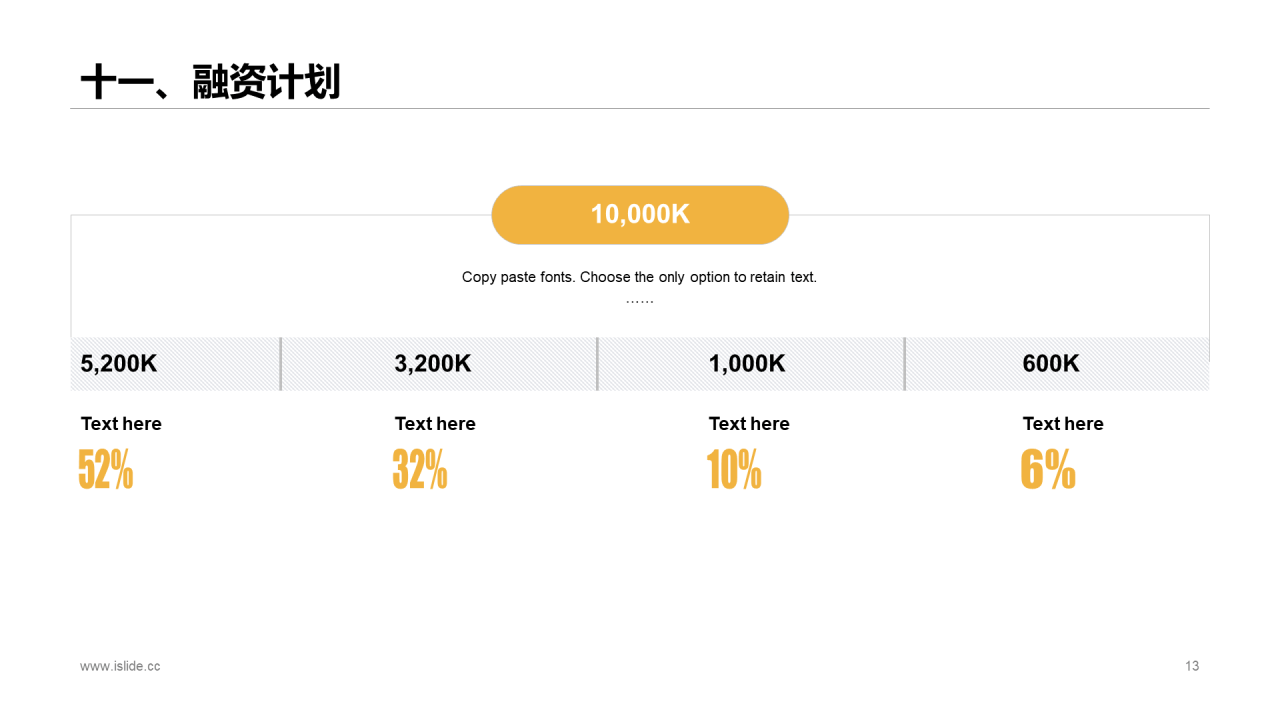Image resolution: width=1280 pixels, height=720 pixels.
Task: Click the slide number 13
Action: [x=1192, y=666]
